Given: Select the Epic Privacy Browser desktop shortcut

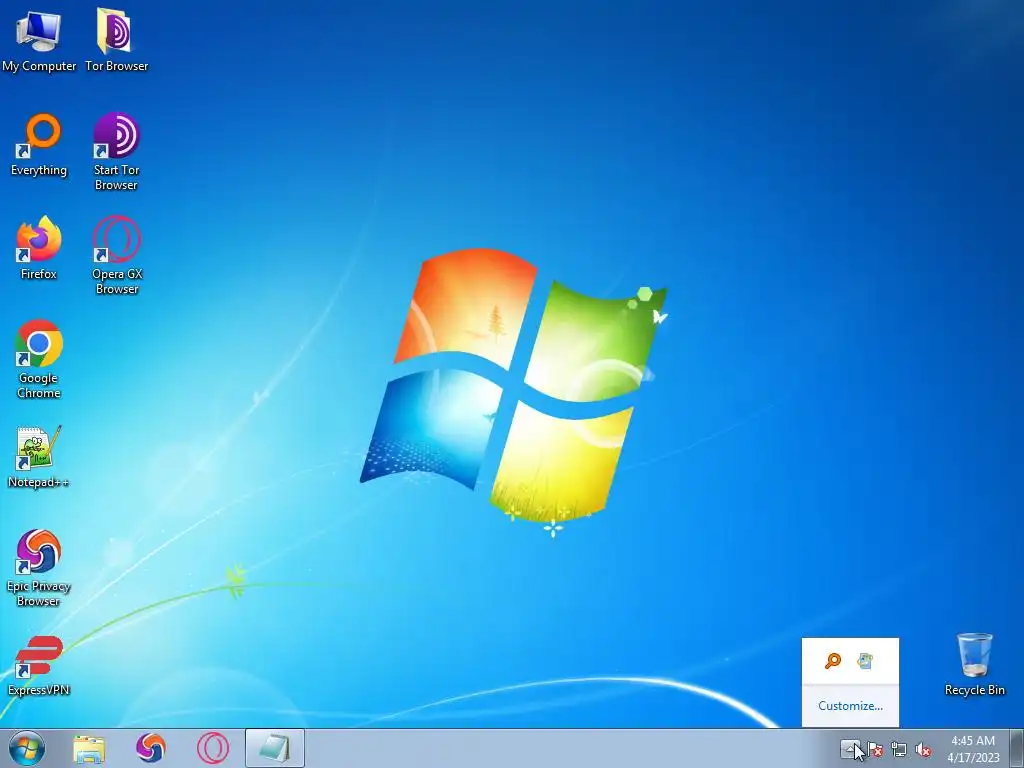Looking at the screenshot, I should (39, 568).
